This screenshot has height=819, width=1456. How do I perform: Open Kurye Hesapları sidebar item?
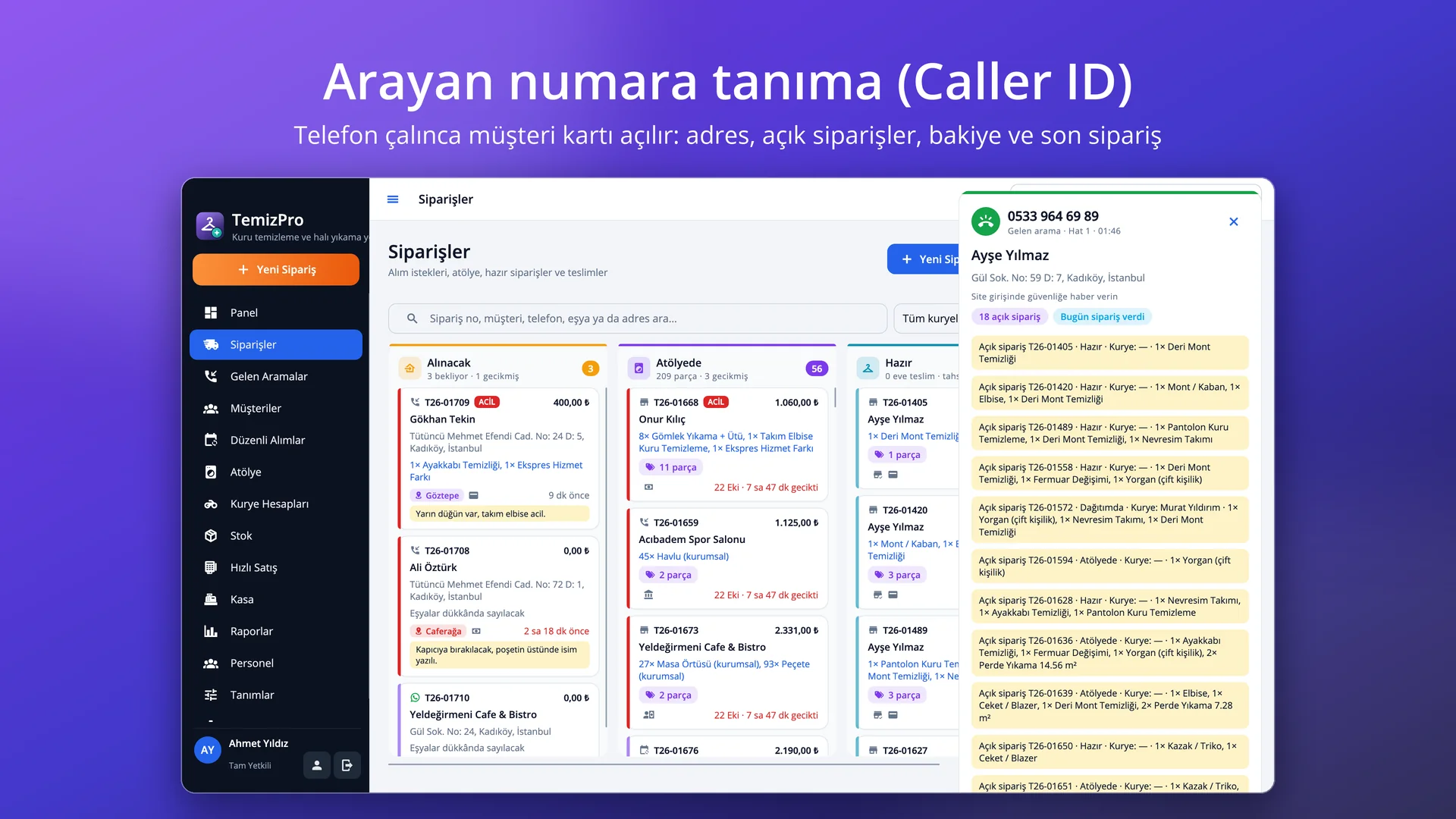[x=276, y=504]
